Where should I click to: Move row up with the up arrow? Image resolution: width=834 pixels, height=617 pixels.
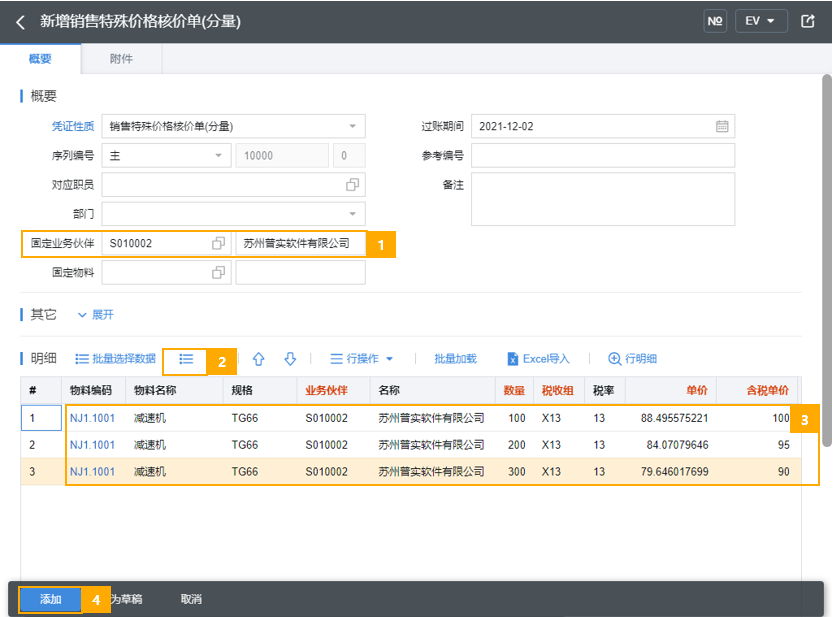258,359
